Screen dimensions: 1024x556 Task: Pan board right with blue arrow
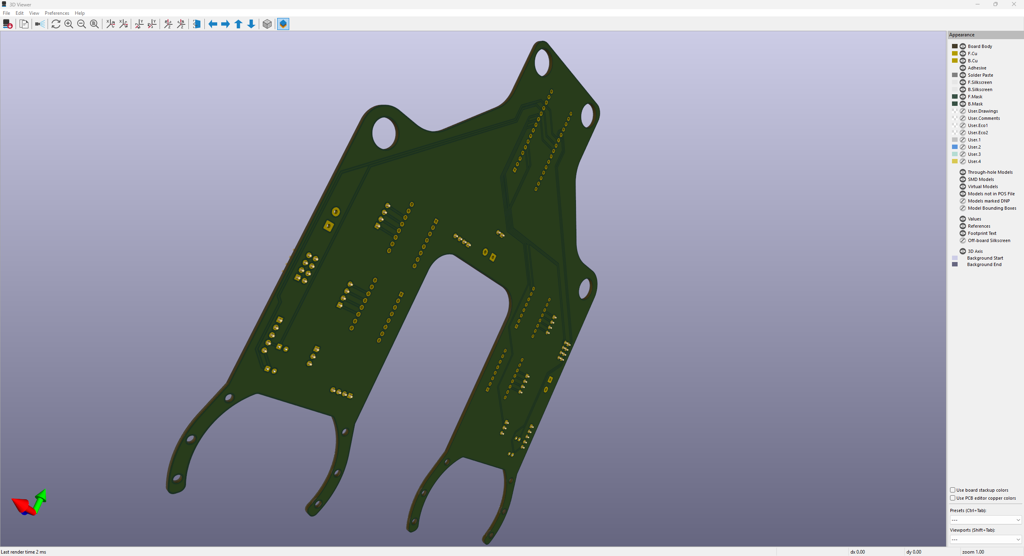225,24
